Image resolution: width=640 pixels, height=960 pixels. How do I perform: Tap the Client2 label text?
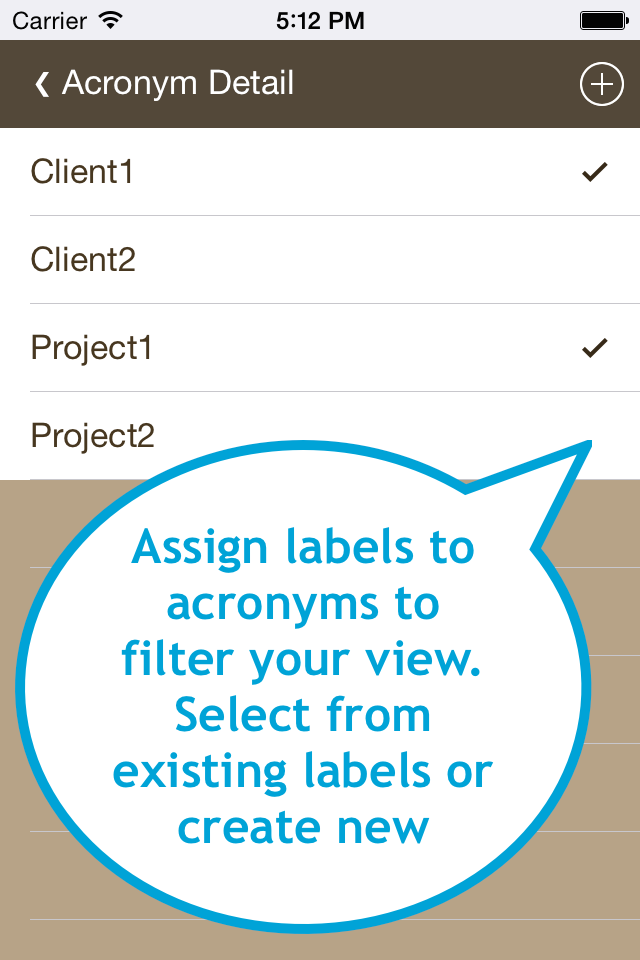coord(83,260)
